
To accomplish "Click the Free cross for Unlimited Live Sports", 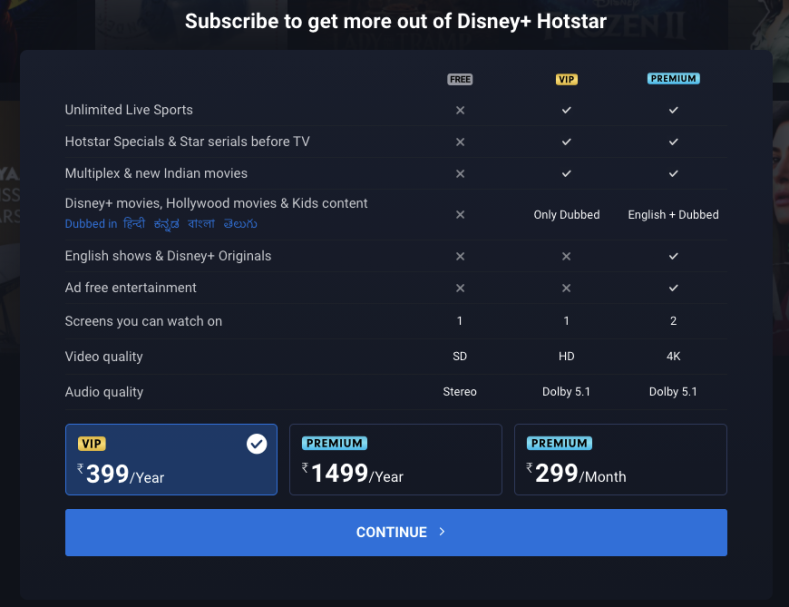I will (x=460, y=110).
